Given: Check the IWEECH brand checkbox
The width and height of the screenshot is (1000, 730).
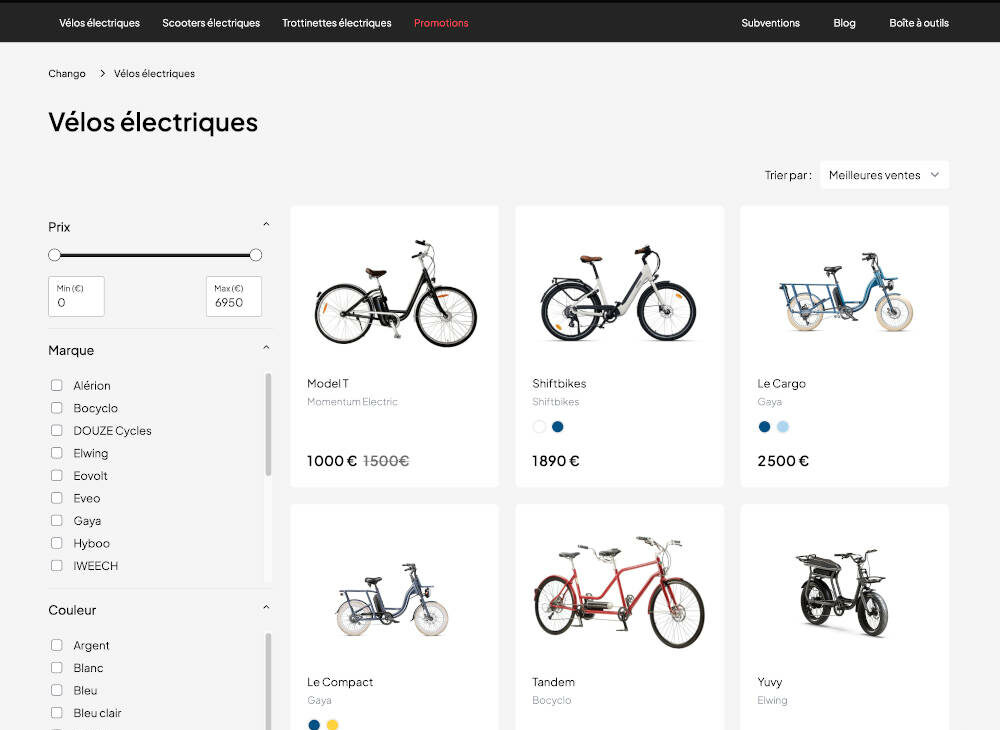Looking at the screenshot, I should pyautogui.click(x=57, y=566).
